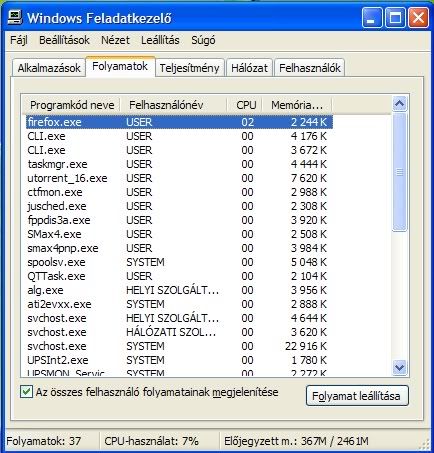Click the scrollbar down arrow
This screenshot has width=434, height=453.
coord(399,367)
